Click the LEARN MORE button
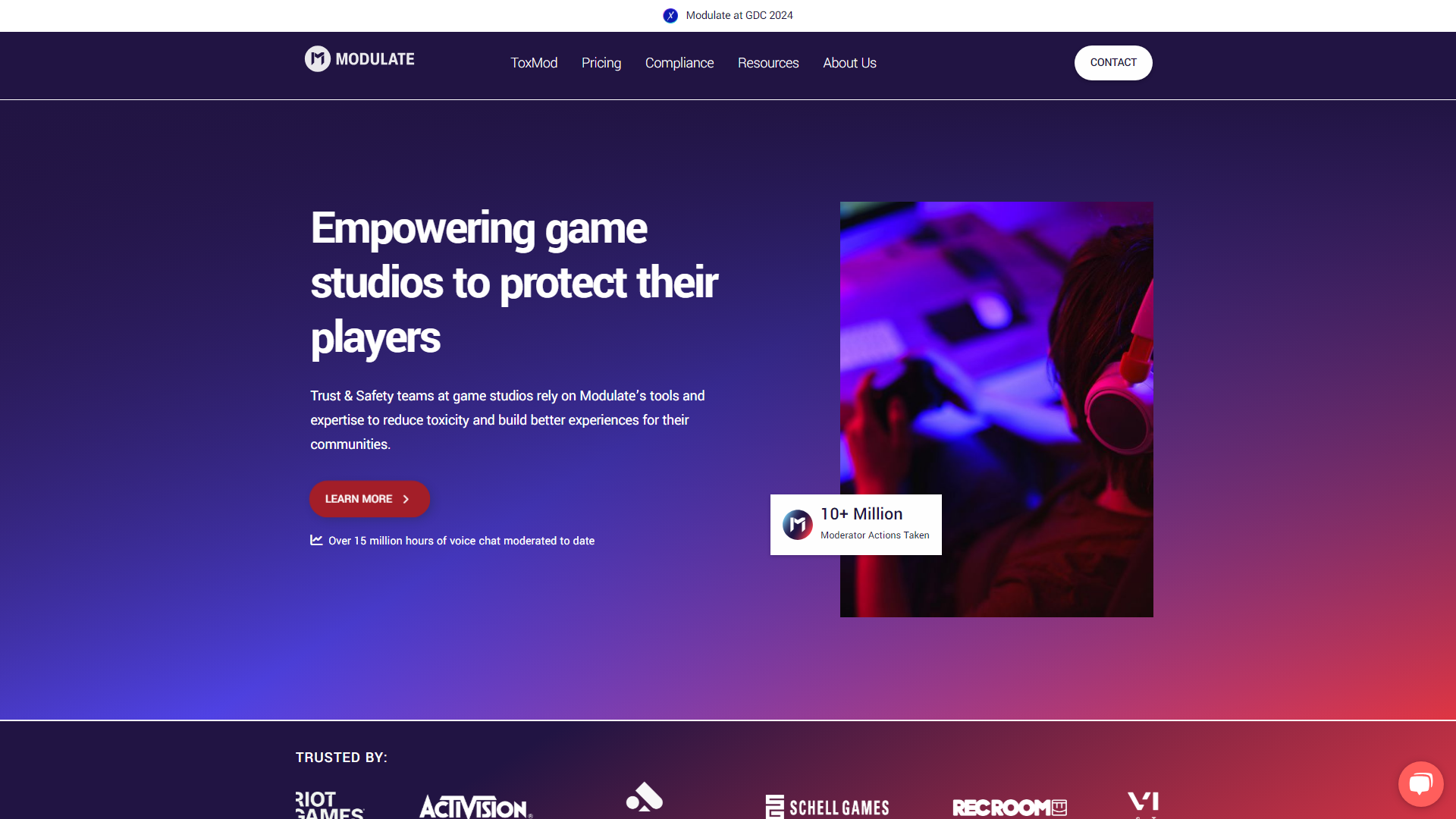Viewport: 1456px width, 819px height. (x=369, y=499)
